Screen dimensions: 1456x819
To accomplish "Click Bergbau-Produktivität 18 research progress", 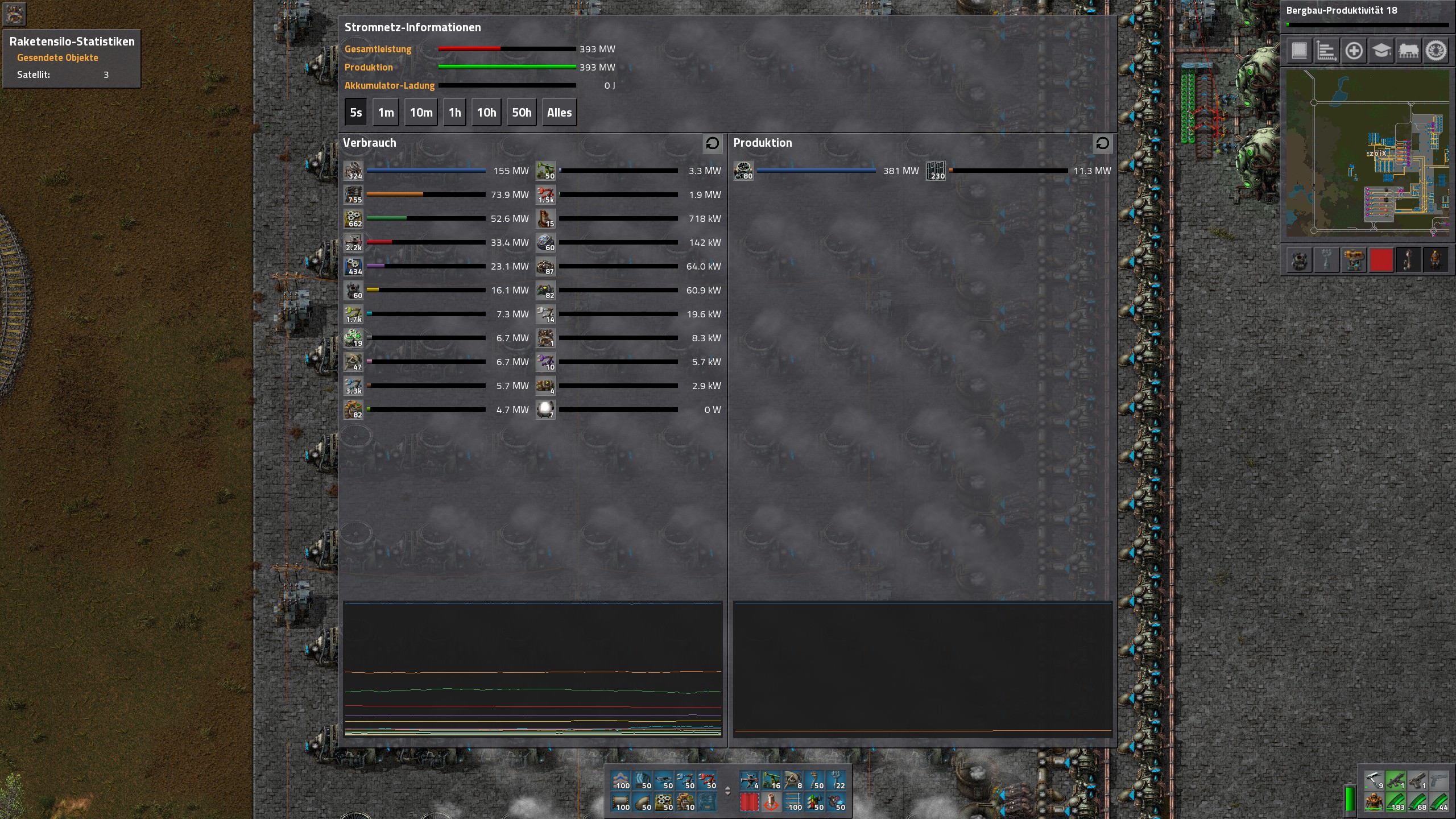I will click(1367, 16).
